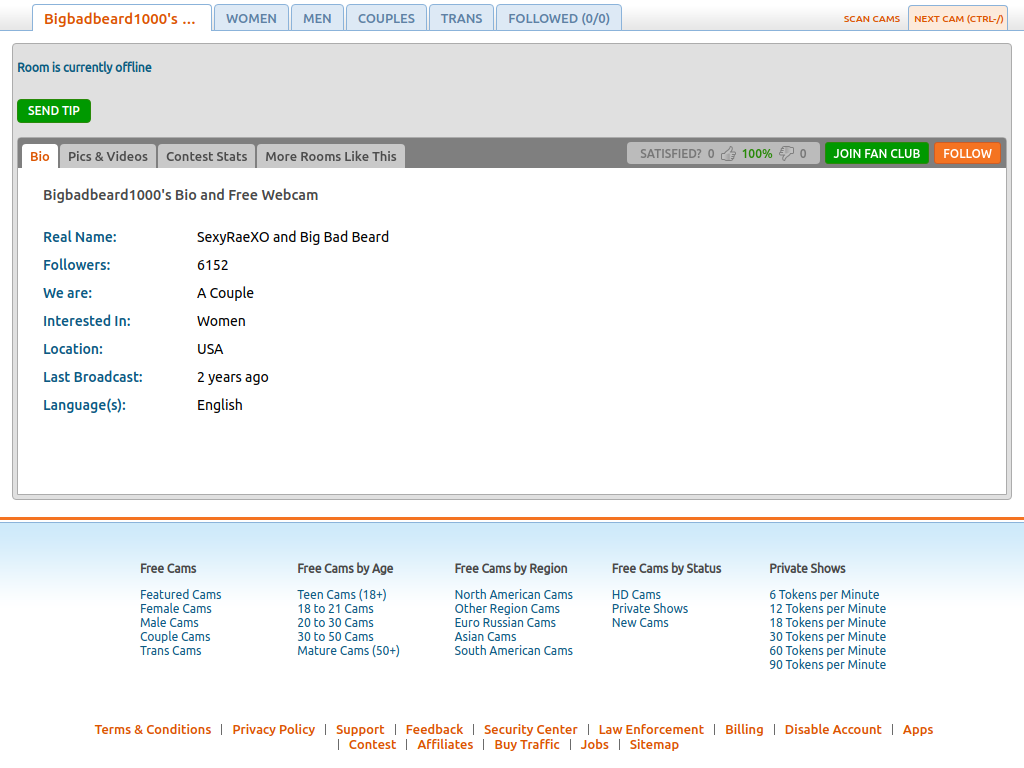Open Couple Cams footer link

(175, 637)
